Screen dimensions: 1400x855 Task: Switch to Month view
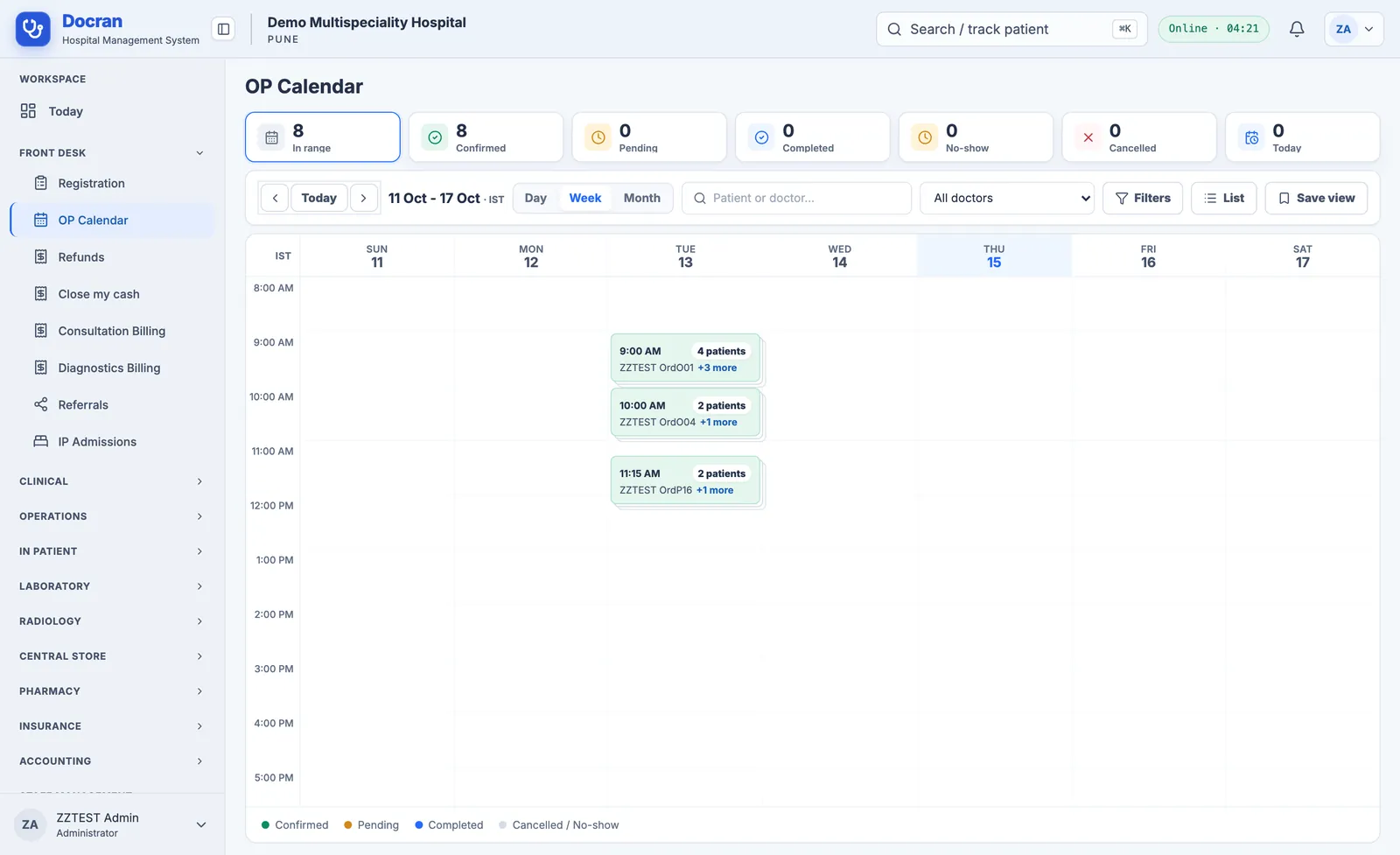(642, 198)
